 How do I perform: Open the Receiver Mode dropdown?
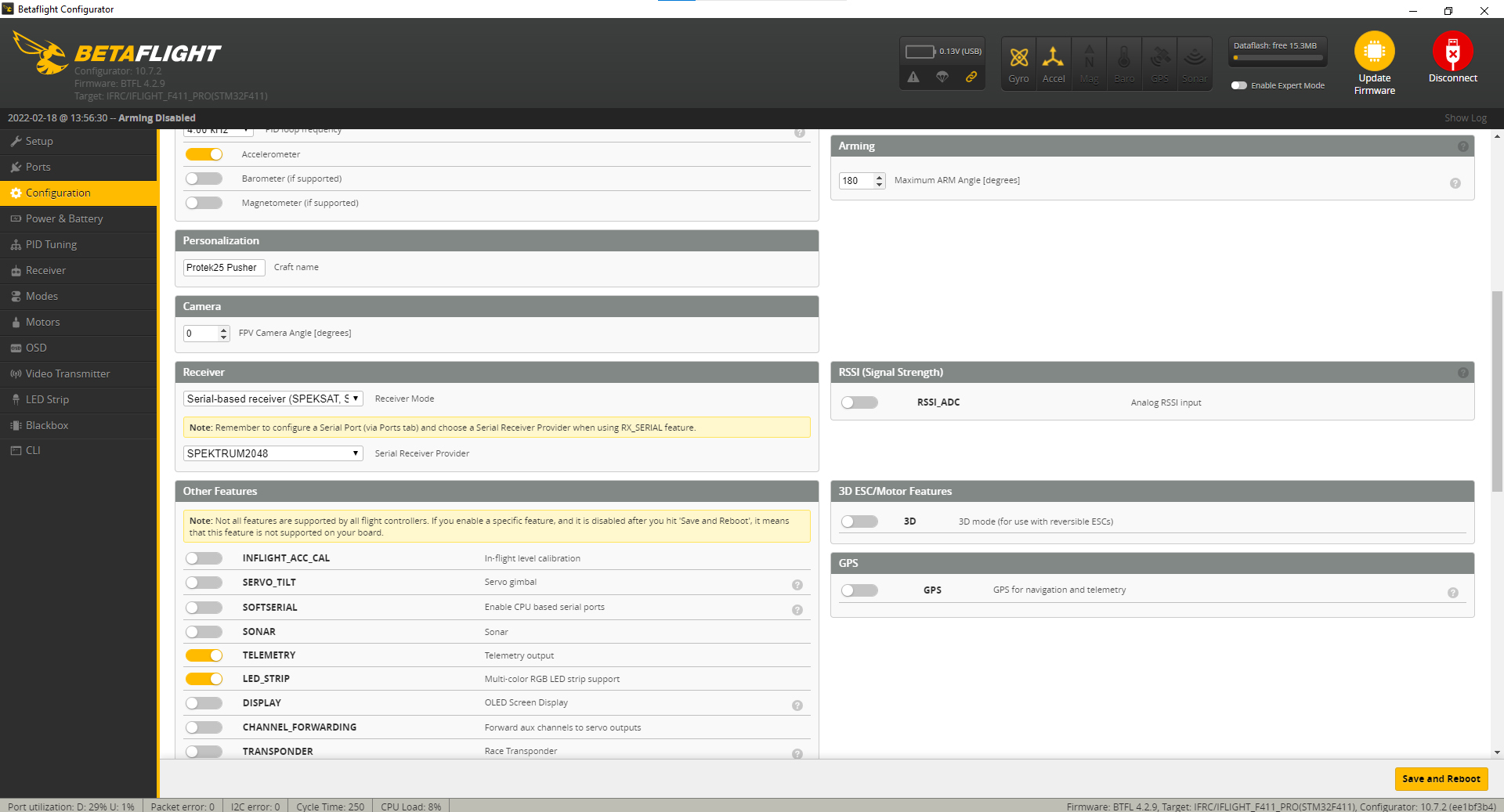point(272,399)
